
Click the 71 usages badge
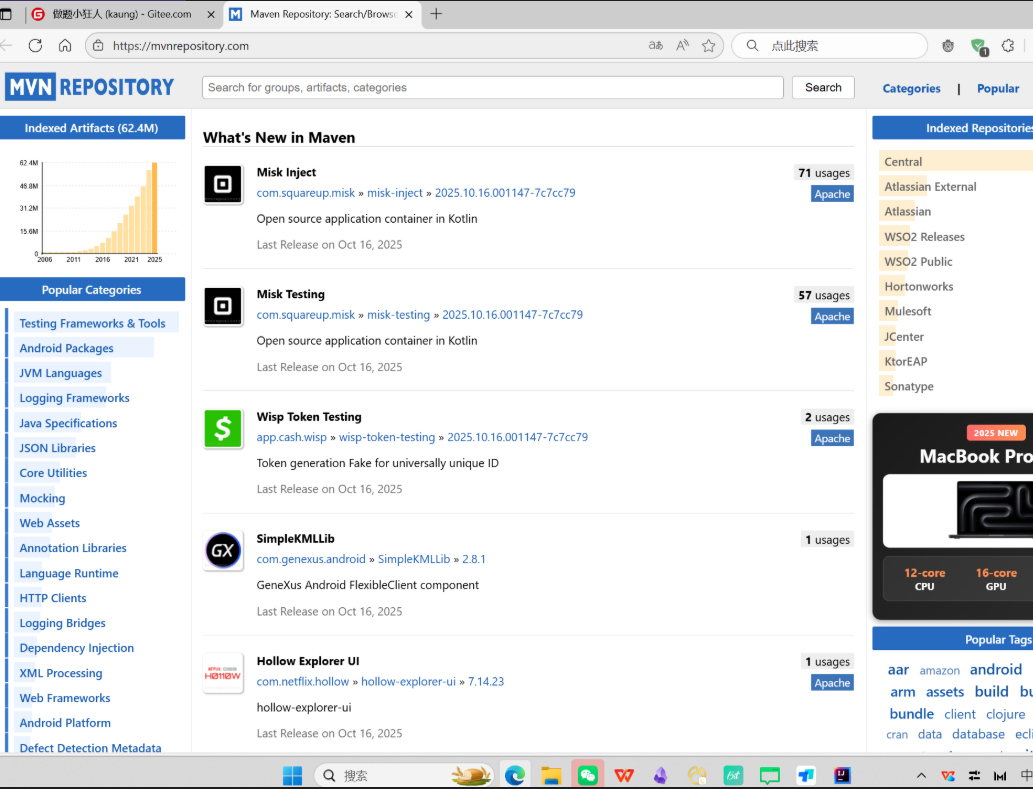pos(824,173)
